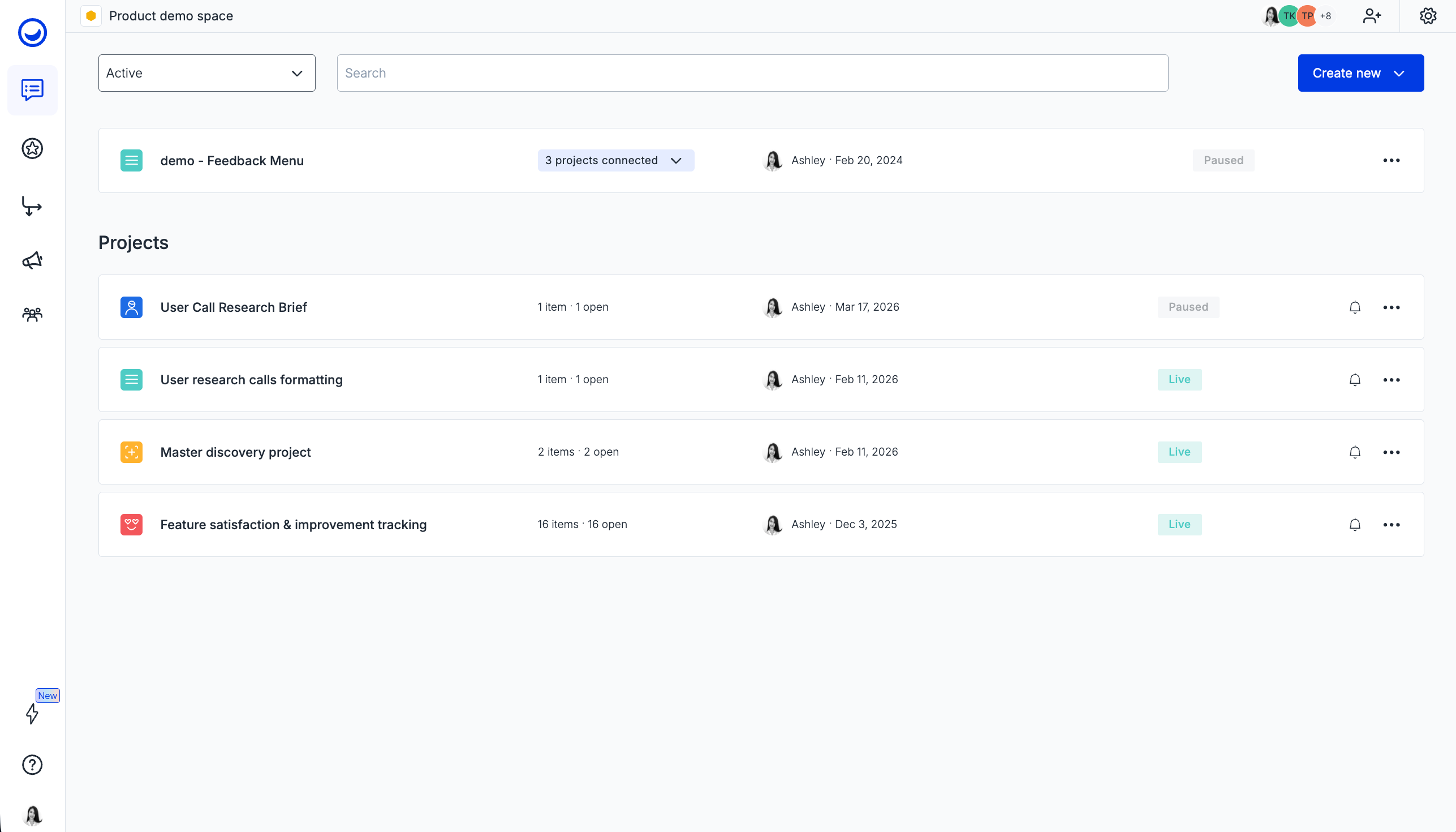Screen dimensions: 1456x832
Task: Toggle notifications bell for User Call Research Brief
Action: 1354,307
